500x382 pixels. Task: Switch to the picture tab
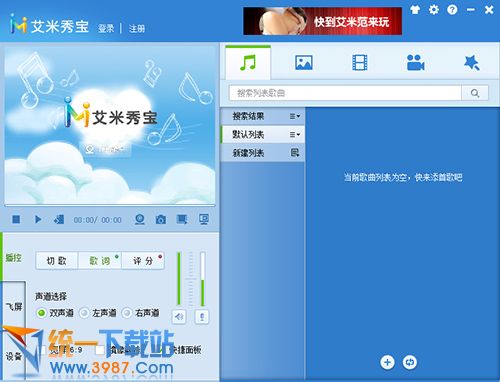click(304, 62)
